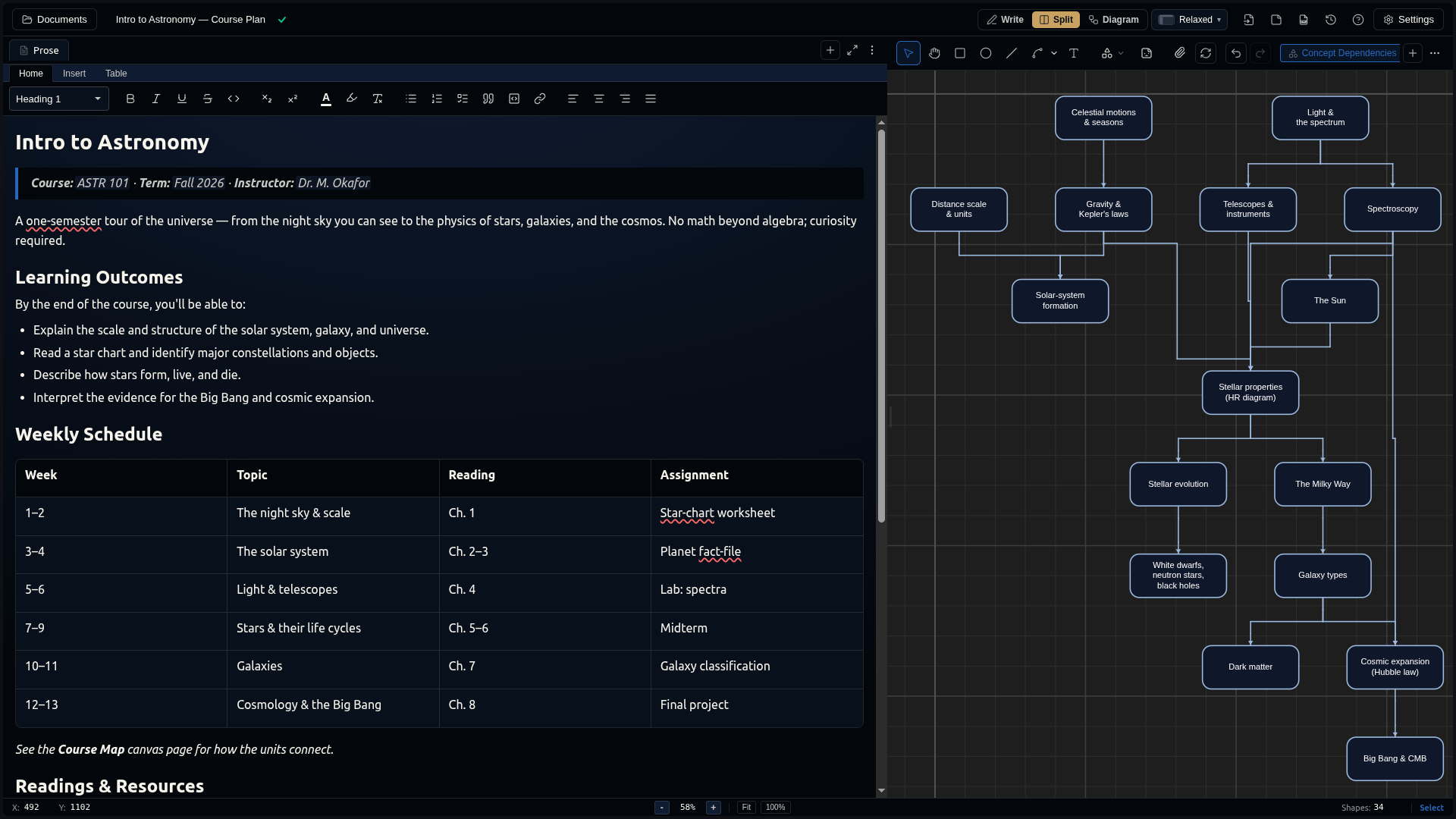Justify text alignment
This screenshot has height=819, width=1456.
pyautogui.click(x=651, y=99)
